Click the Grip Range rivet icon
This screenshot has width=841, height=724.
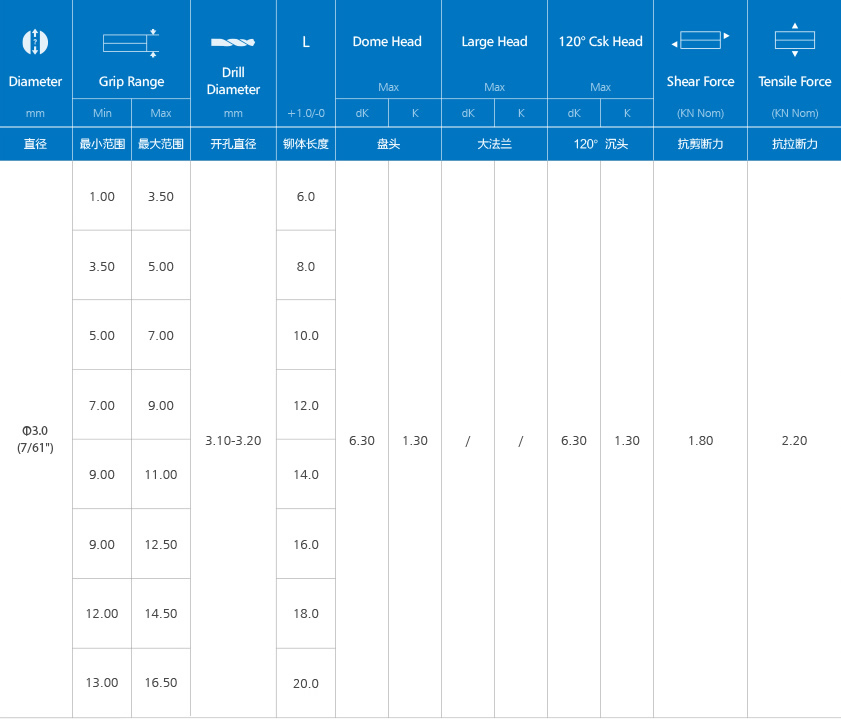[x=131, y=42]
